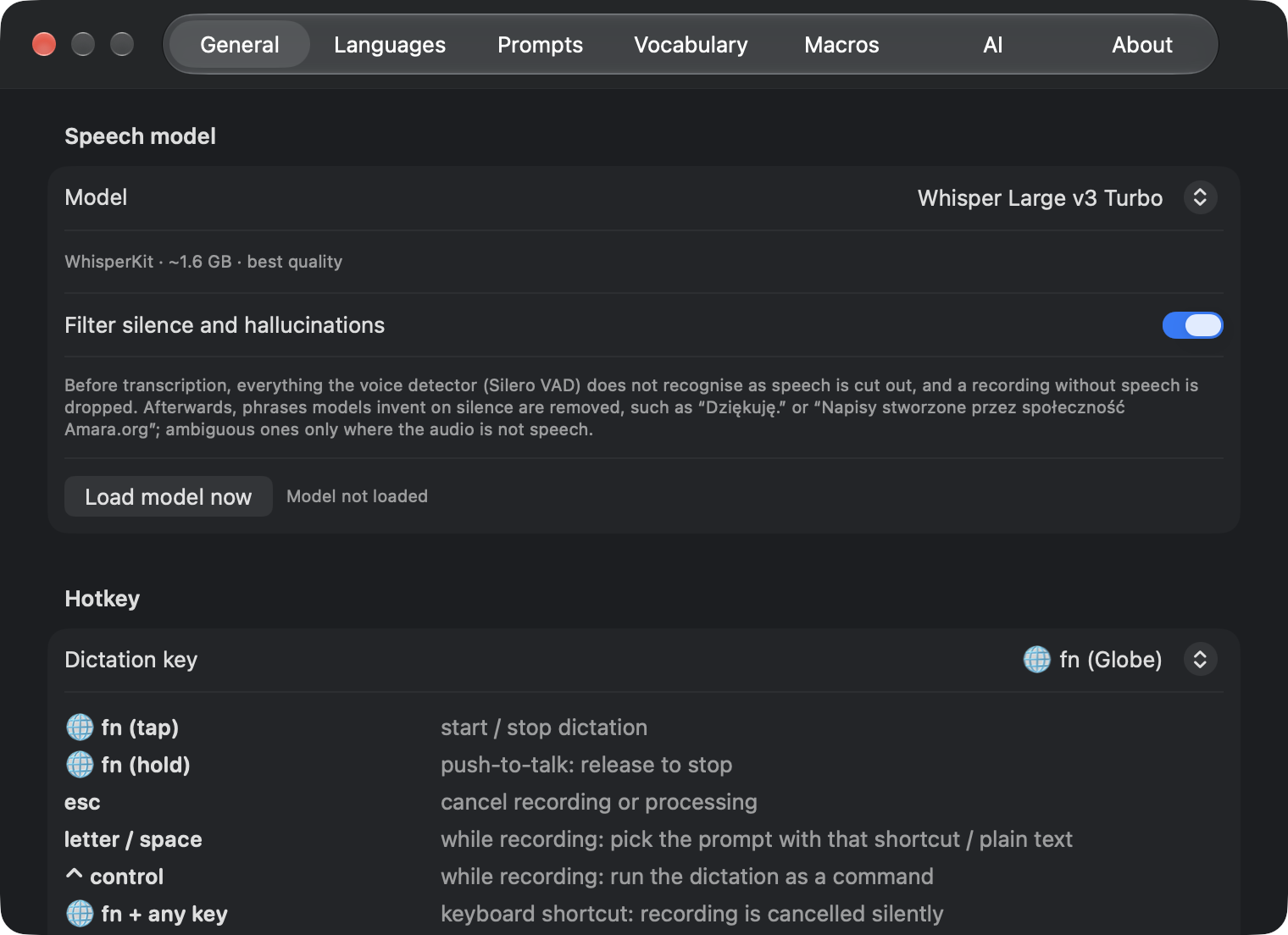Click globe icon beside fn (hold)
This screenshot has width=1288, height=935.
tap(80, 764)
